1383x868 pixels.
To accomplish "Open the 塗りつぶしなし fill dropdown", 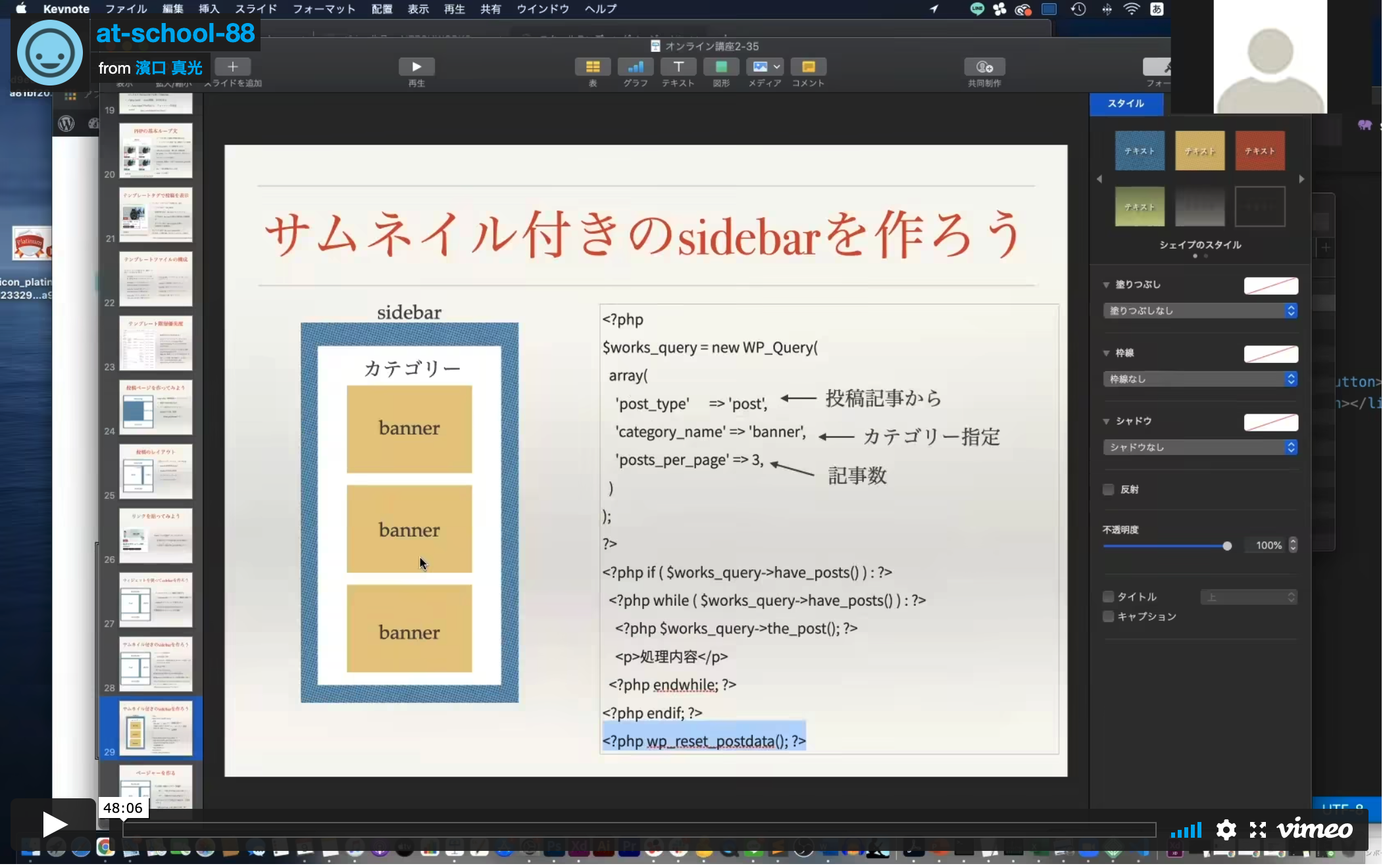I will pos(1200,311).
